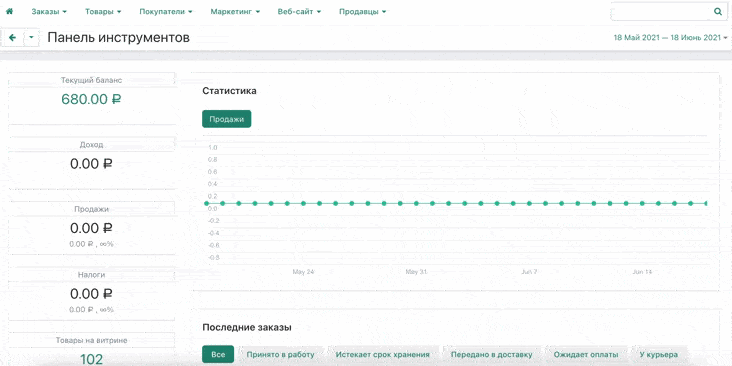This screenshot has height=366, width=732.
Task: Click the search magnifier icon
Action: tap(718, 12)
